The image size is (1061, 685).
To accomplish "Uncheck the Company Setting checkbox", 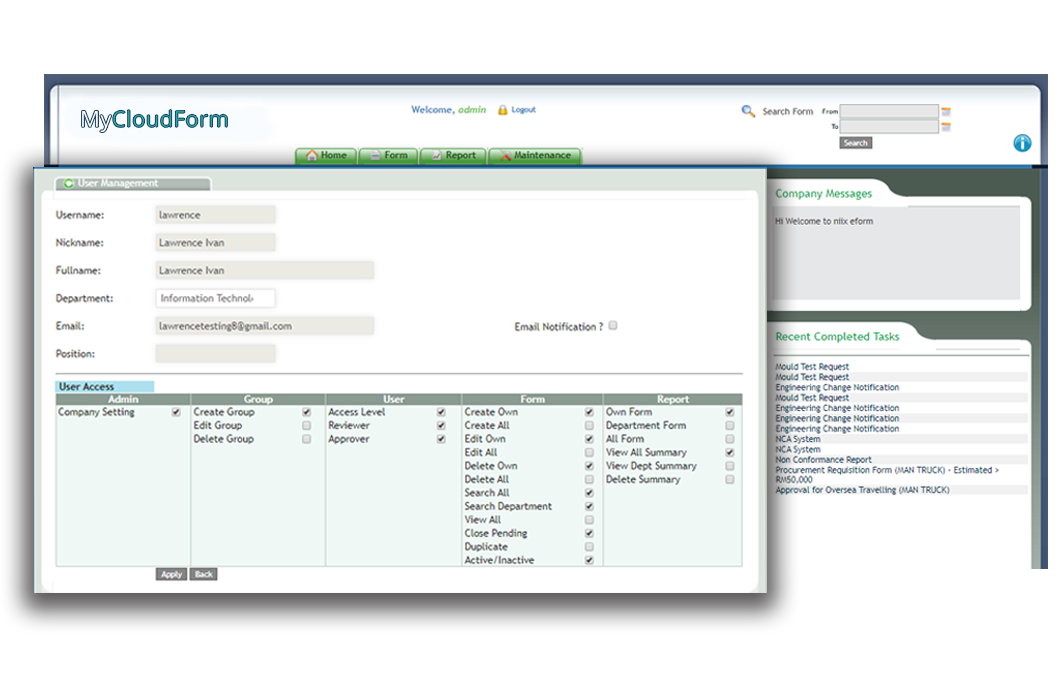I will [175, 411].
